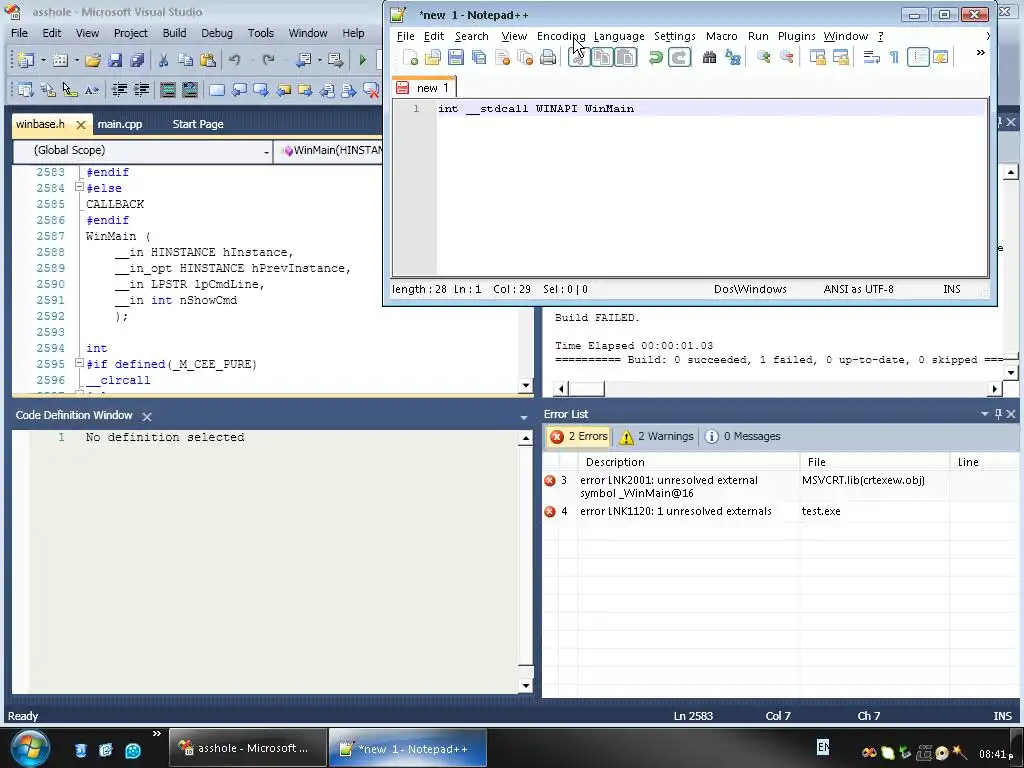Click the Show All Characters pilcrow icon
The image size is (1024, 768).
point(894,58)
